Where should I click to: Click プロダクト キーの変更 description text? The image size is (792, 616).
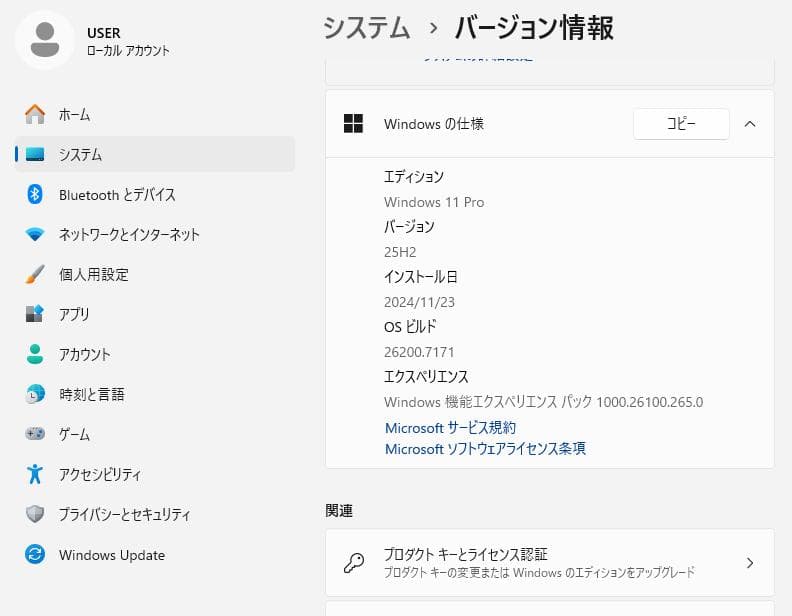[x=539, y=573]
